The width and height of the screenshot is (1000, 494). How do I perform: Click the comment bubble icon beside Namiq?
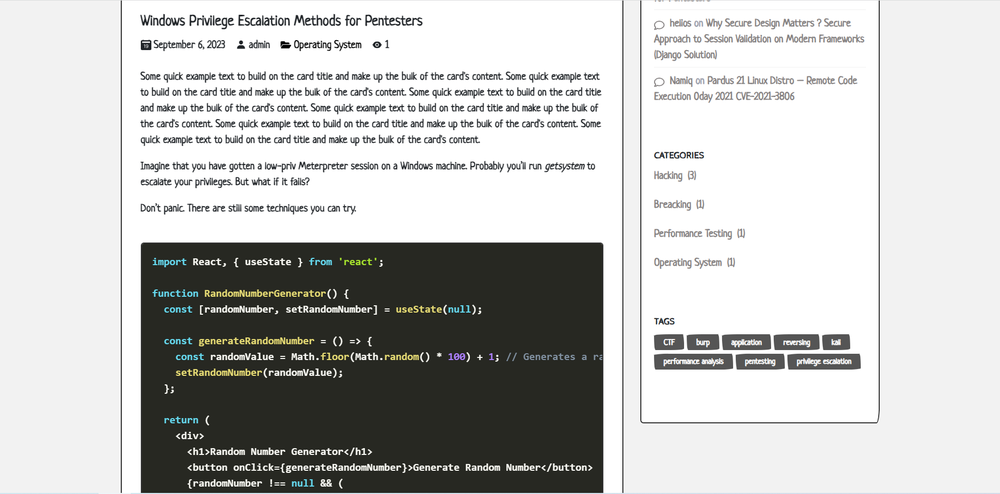click(x=659, y=82)
